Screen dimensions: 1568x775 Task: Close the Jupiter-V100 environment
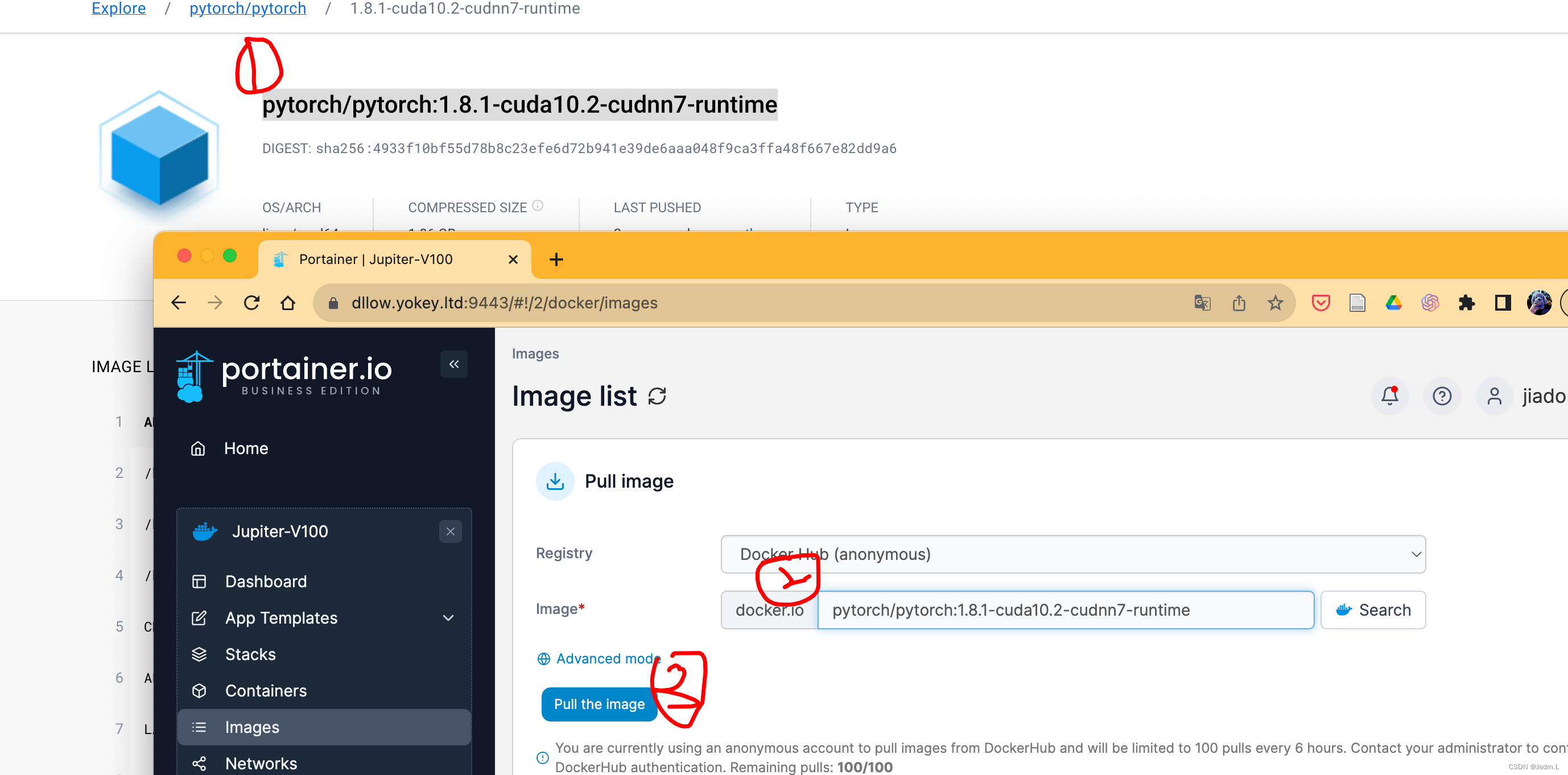450,531
